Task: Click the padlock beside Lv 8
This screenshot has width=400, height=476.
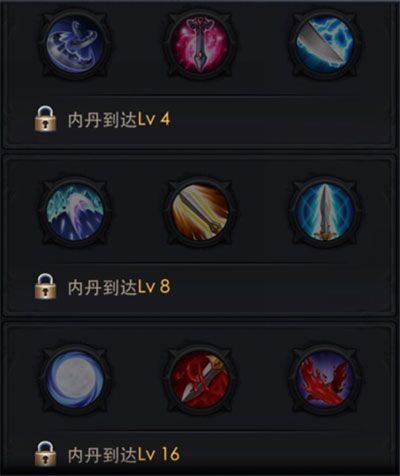Action: (46, 286)
